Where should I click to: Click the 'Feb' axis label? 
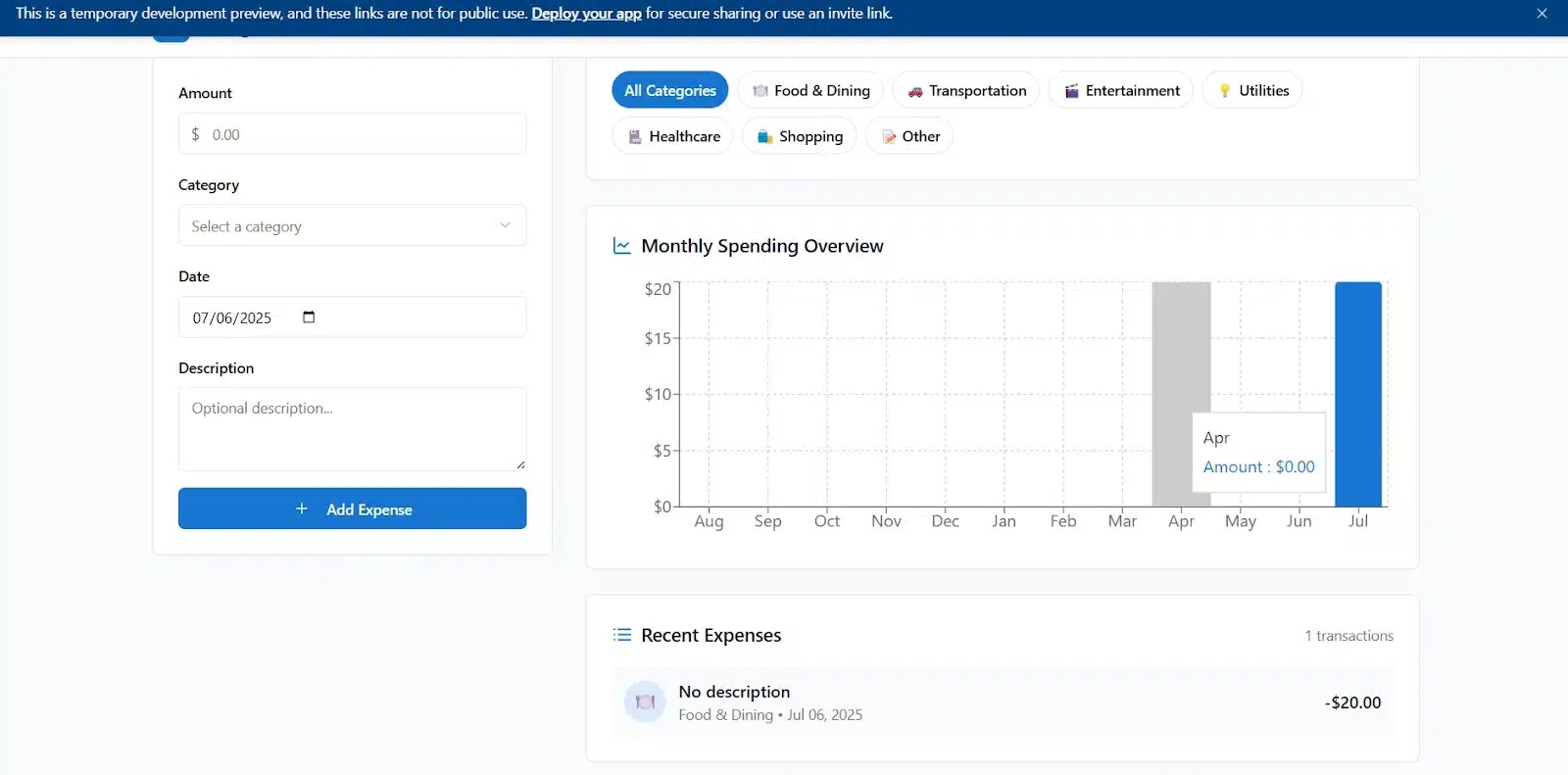[x=1062, y=521]
